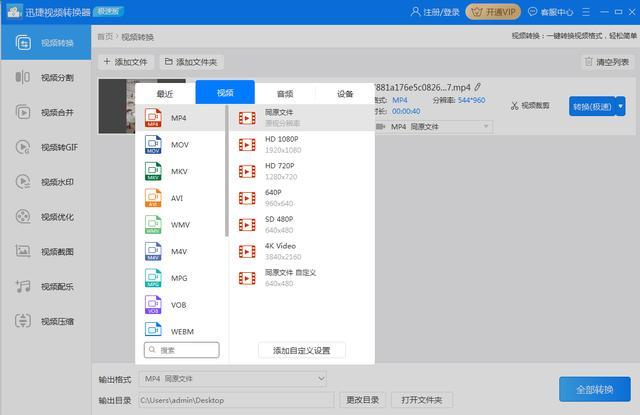The height and width of the screenshot is (415, 640).
Task: Open 视频转GIF tool in sidebar
Action: point(46,147)
